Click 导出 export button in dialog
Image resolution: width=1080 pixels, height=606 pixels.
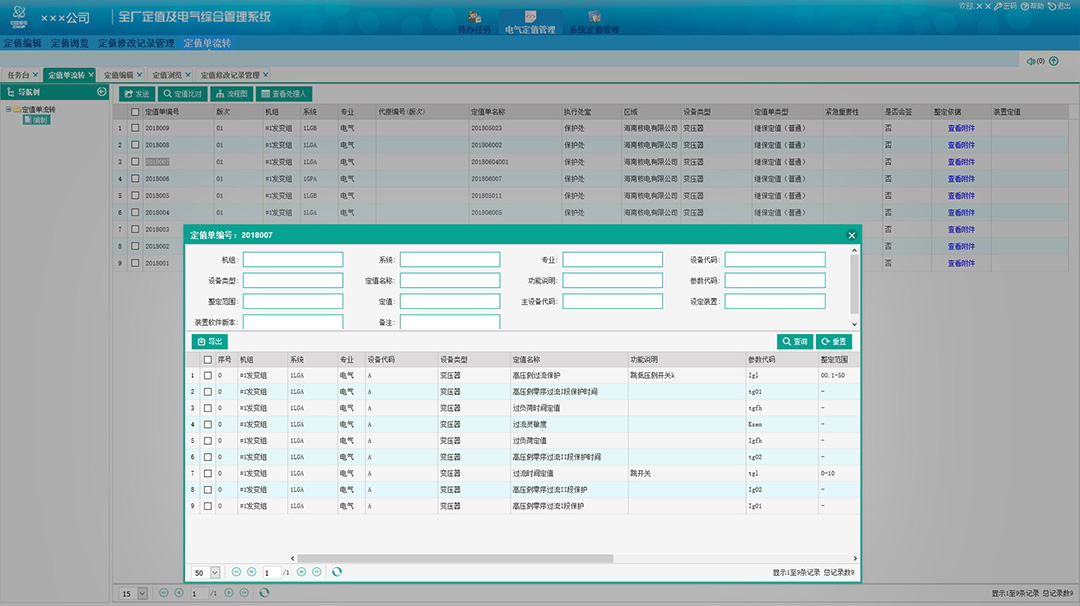(x=209, y=342)
